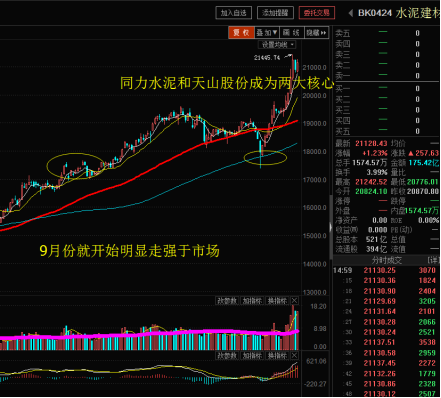Click 改参数 on the MACD panel
The image size is (441, 398).
[227, 356]
